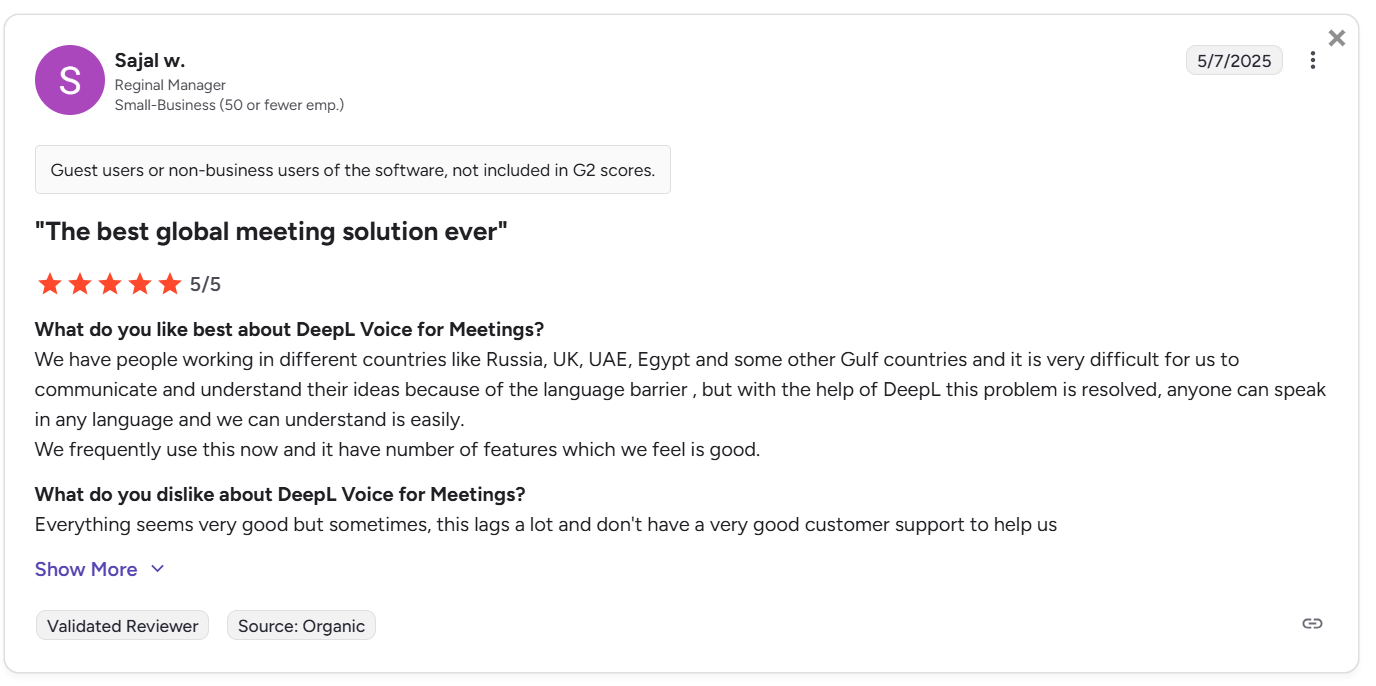Click the review title about global meetings
The image size is (1376, 686).
pyautogui.click(x=270, y=231)
